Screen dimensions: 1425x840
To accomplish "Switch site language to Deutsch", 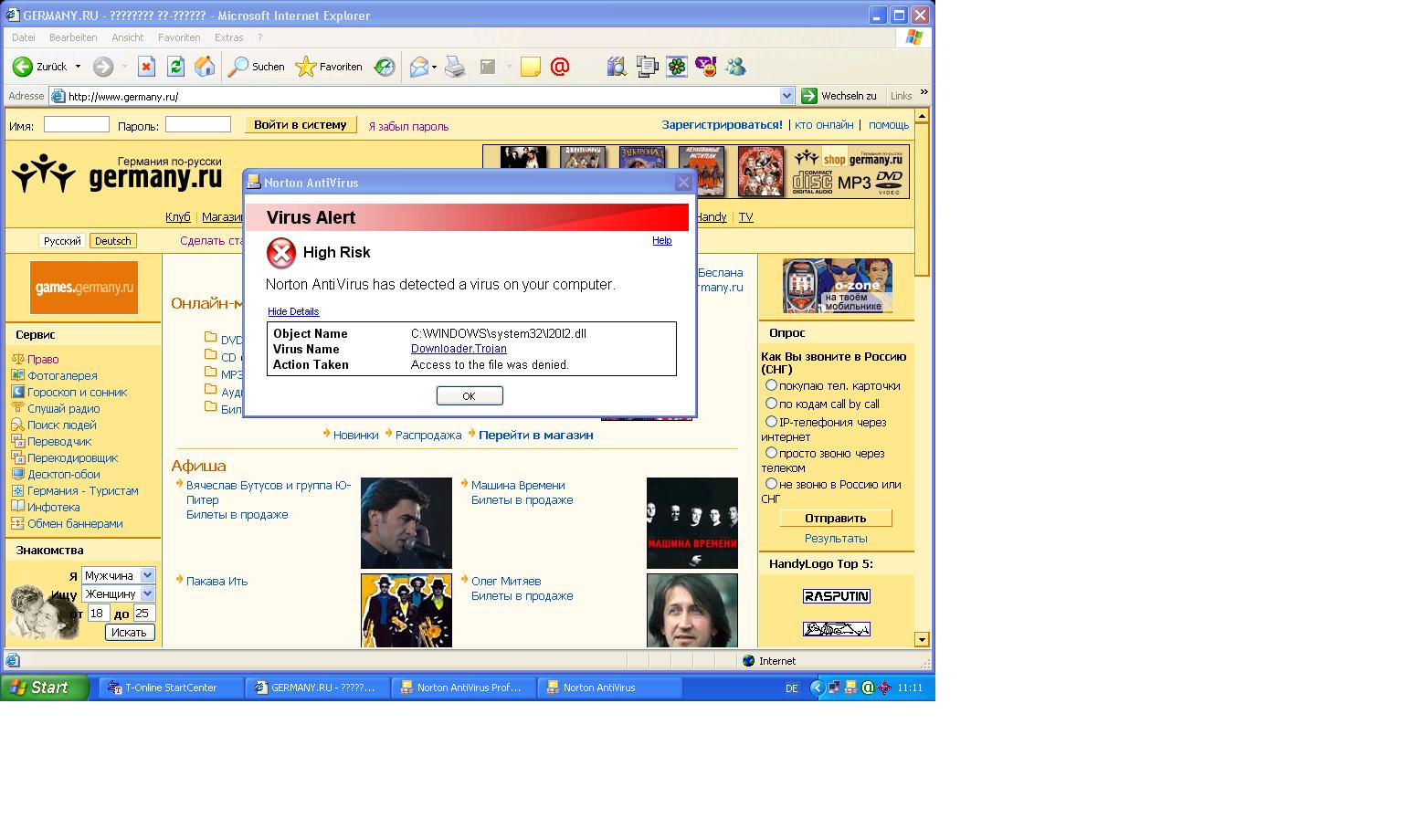I will pyautogui.click(x=113, y=241).
